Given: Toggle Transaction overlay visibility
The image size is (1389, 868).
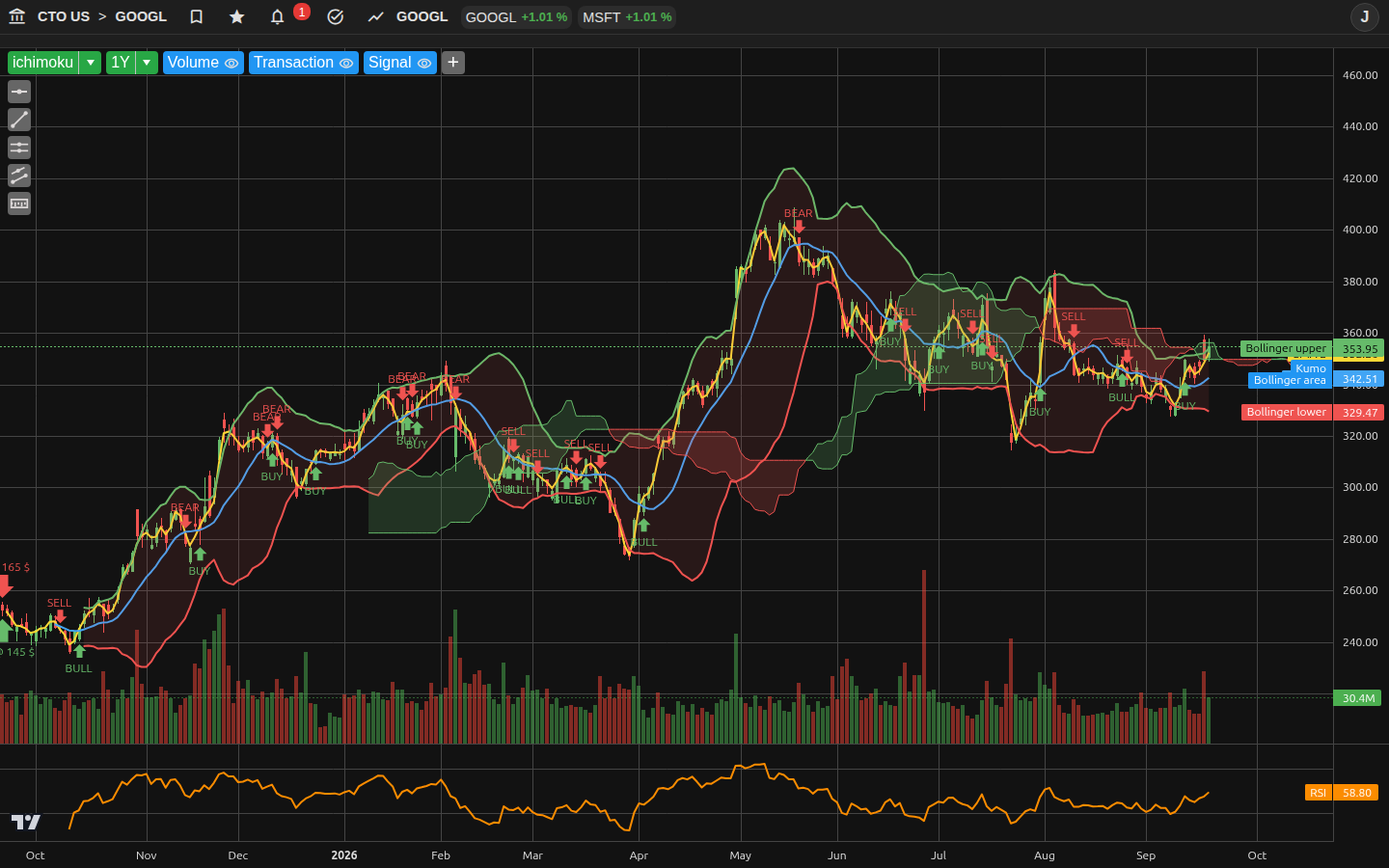Looking at the screenshot, I should coord(346,63).
